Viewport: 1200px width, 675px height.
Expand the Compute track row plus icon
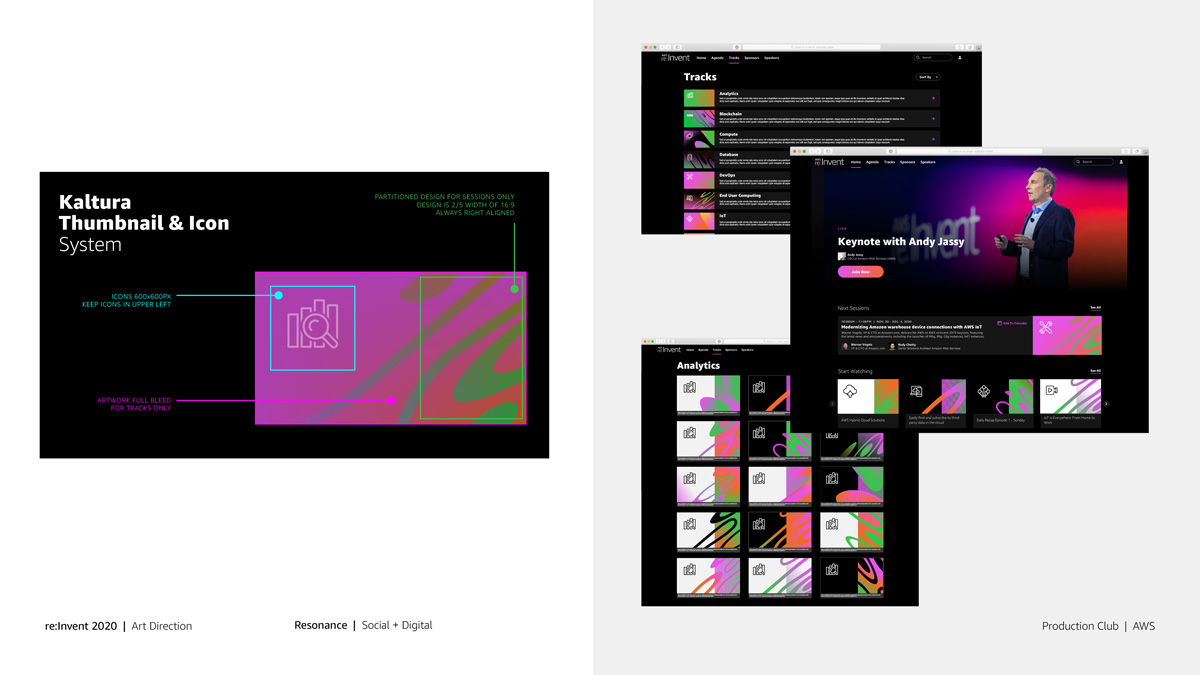[934, 139]
